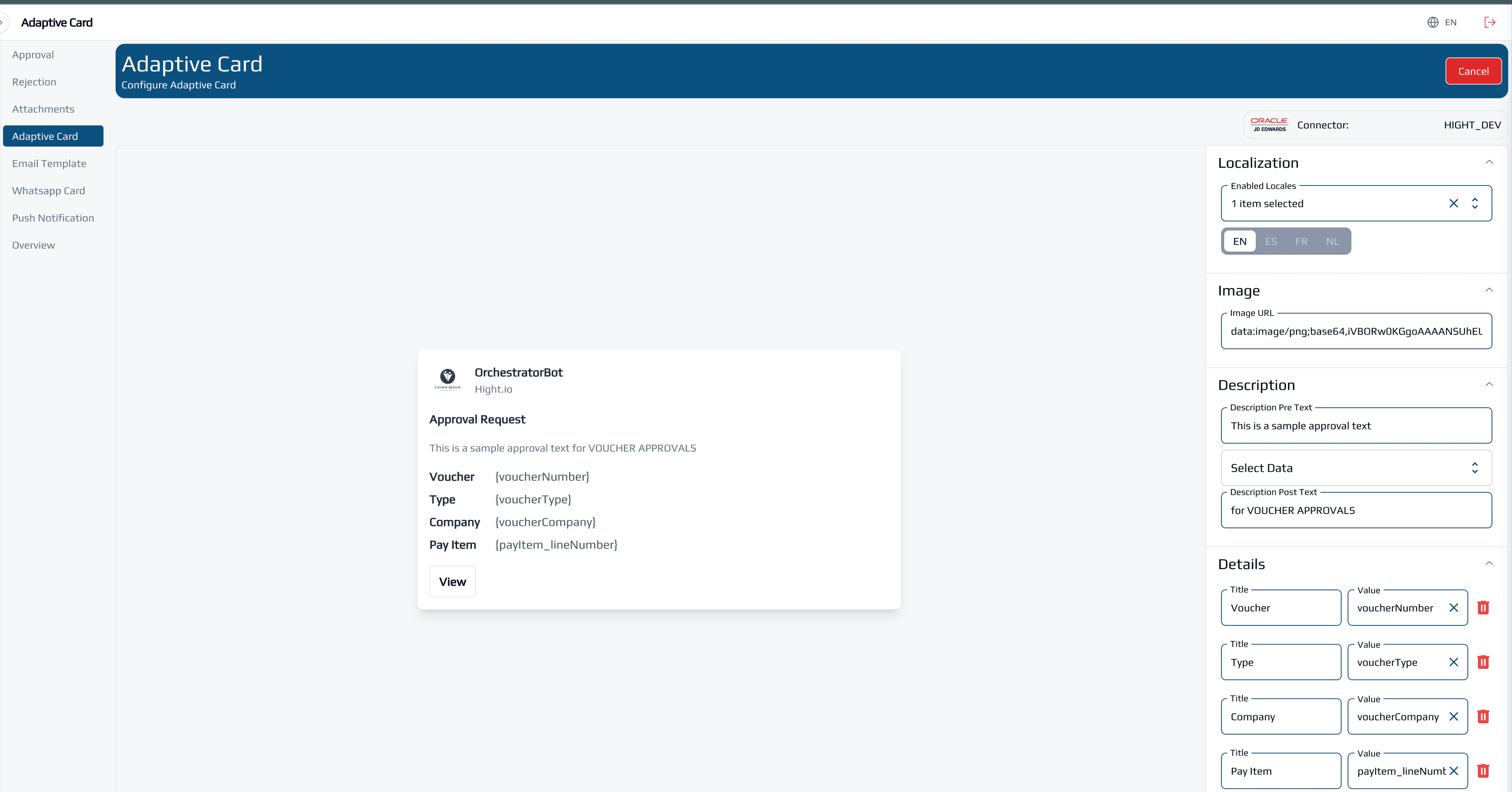Clear the voucherNumber value field
This screenshot has height=792, width=1512.
coord(1453,608)
